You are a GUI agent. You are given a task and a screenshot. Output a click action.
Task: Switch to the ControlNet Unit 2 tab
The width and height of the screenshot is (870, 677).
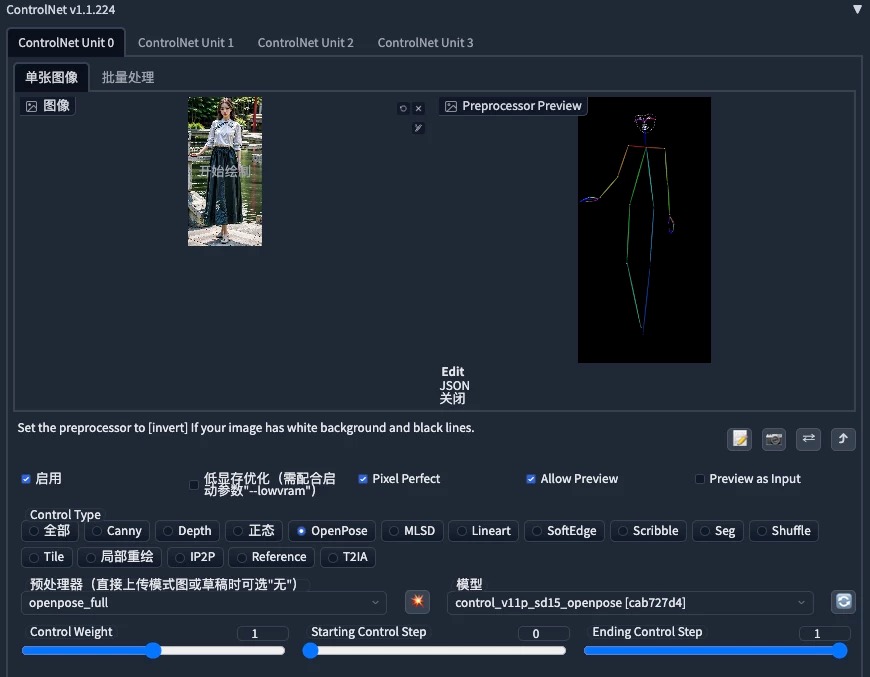(x=306, y=42)
